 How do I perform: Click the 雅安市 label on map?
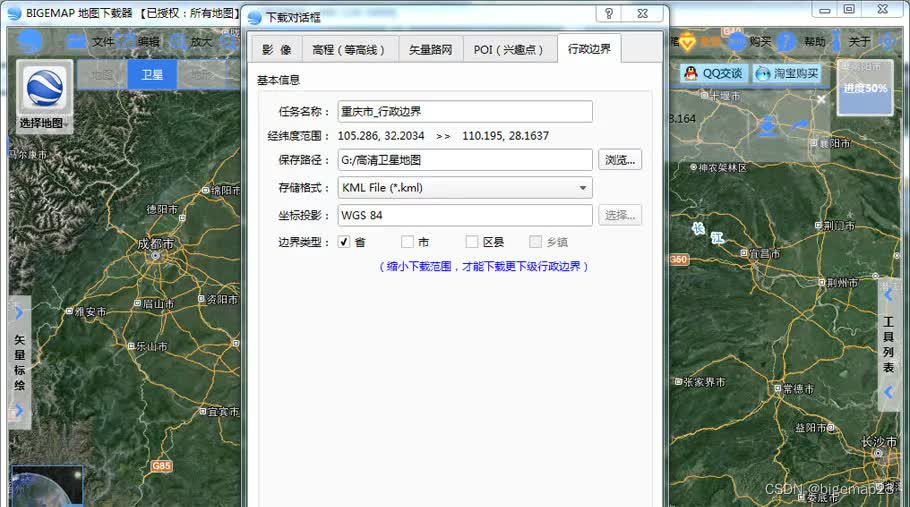(x=91, y=312)
